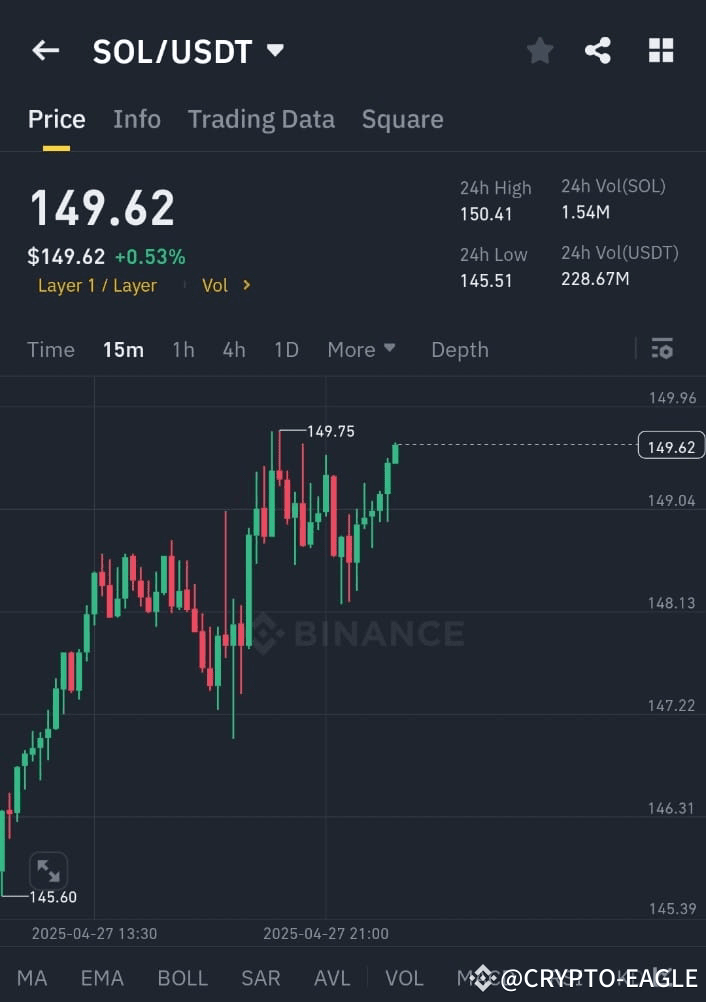Switch chart to 1D timeframe
Viewport: 706px width, 1002px height.
tap(286, 349)
